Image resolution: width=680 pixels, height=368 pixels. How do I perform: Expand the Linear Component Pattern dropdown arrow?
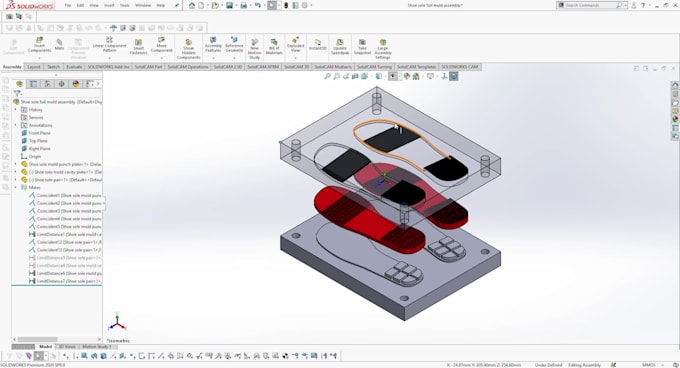coord(109,58)
